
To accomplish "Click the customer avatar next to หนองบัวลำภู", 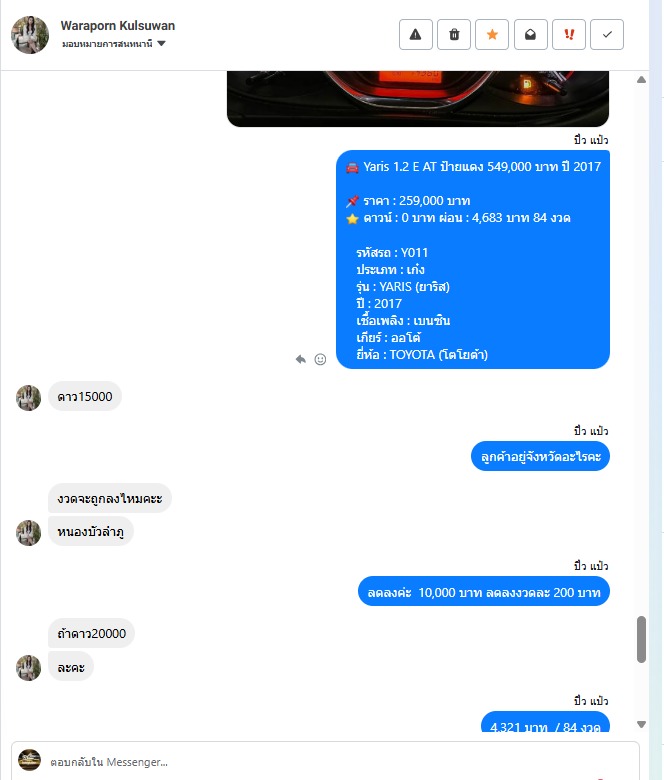I will pos(28,533).
